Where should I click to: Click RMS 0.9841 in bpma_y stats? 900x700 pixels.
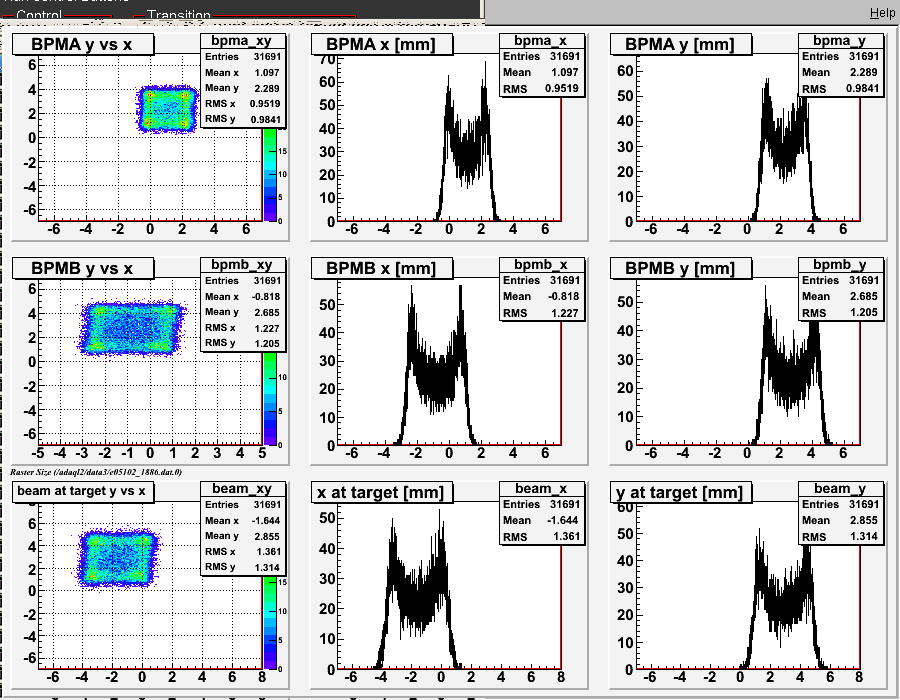[x=840, y=88]
